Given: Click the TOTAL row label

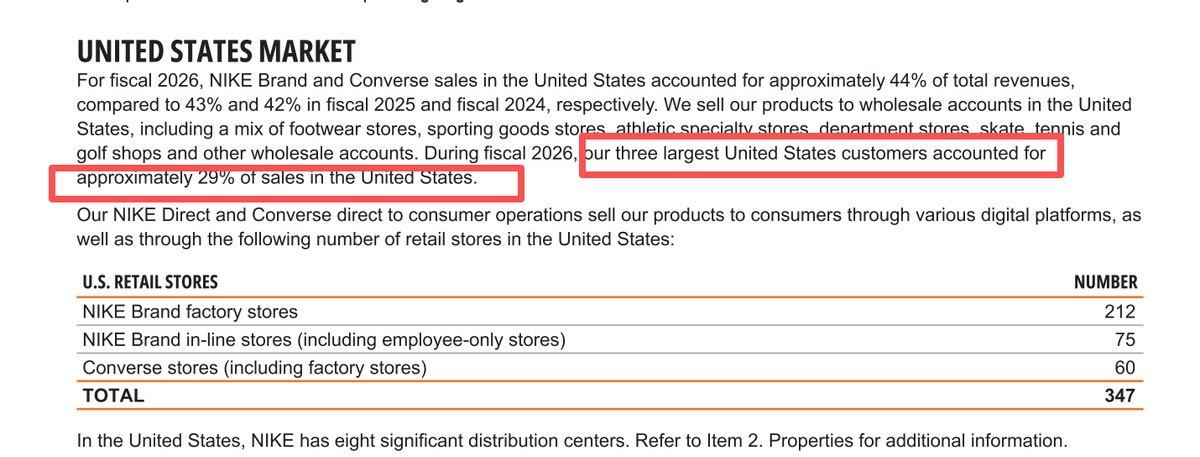Looking at the screenshot, I should (113, 396).
